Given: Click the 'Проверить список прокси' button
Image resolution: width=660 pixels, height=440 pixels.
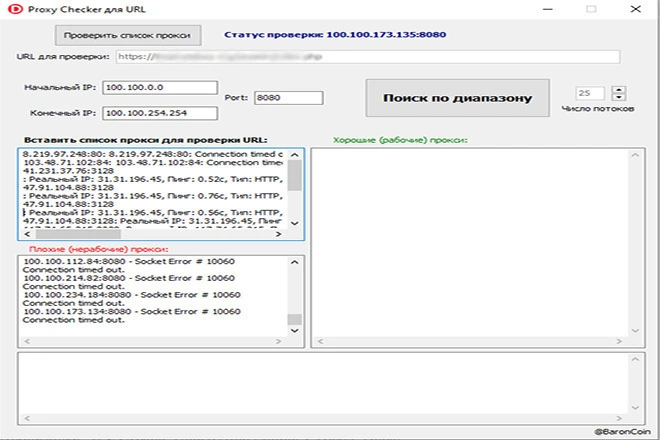Looking at the screenshot, I should pos(129,35).
